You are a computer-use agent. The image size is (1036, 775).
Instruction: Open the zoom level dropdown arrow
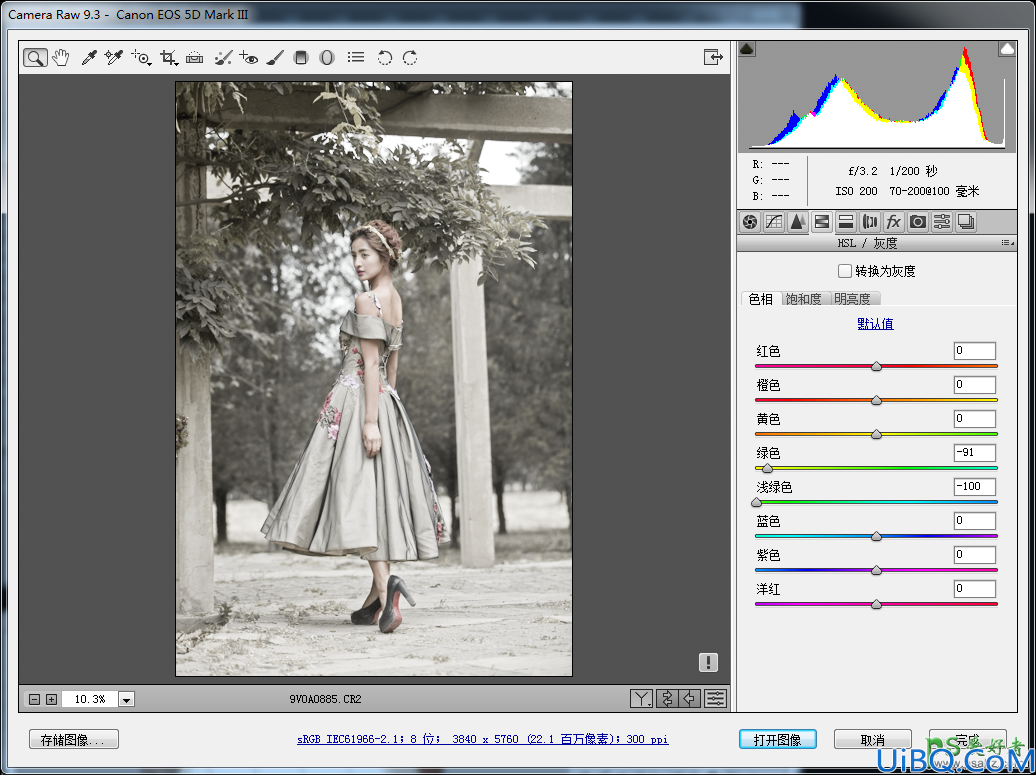click(x=127, y=699)
